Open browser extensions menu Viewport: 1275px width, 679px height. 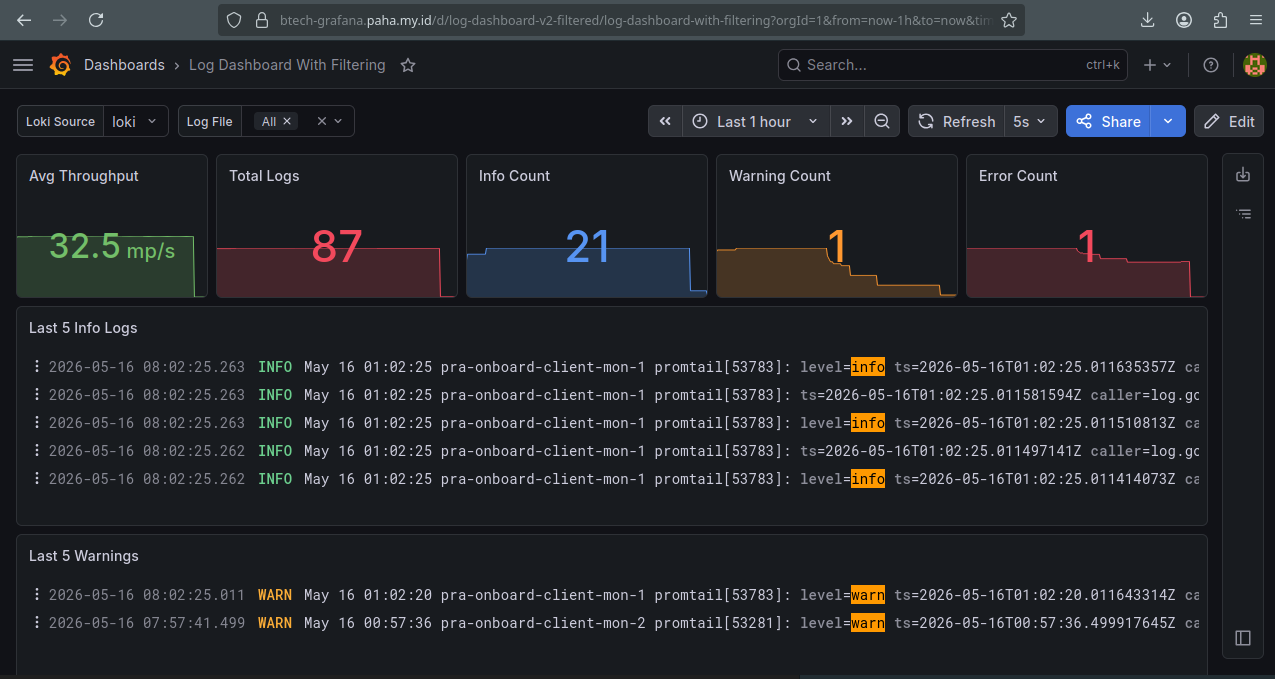coord(1220,20)
